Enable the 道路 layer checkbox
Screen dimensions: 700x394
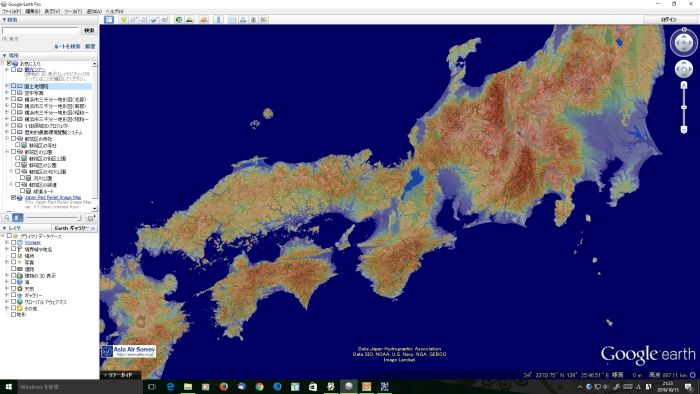tap(13, 269)
